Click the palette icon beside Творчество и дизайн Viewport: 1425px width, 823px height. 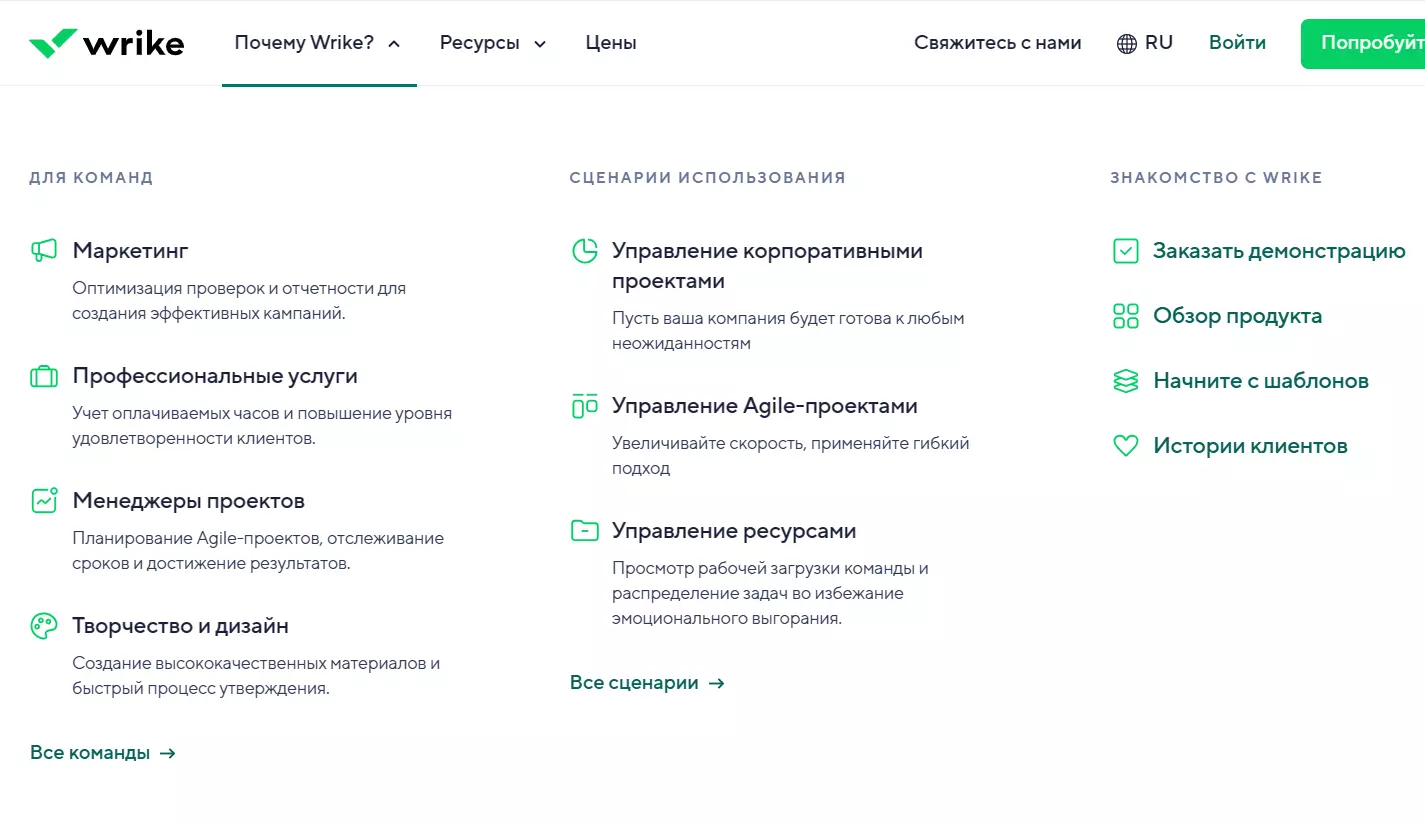click(43, 626)
